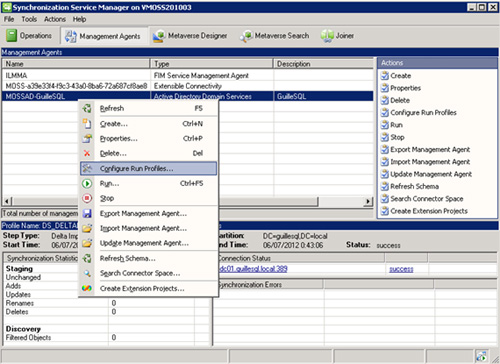Click the Joiner toolbar icon
Image resolution: width=500 pixels, height=364 pixels.
tap(327, 36)
